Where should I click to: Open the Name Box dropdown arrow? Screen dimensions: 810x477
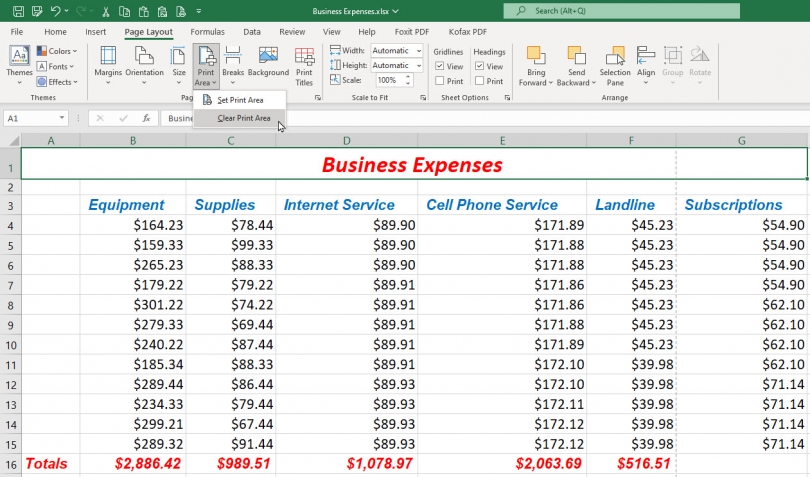coord(61,118)
